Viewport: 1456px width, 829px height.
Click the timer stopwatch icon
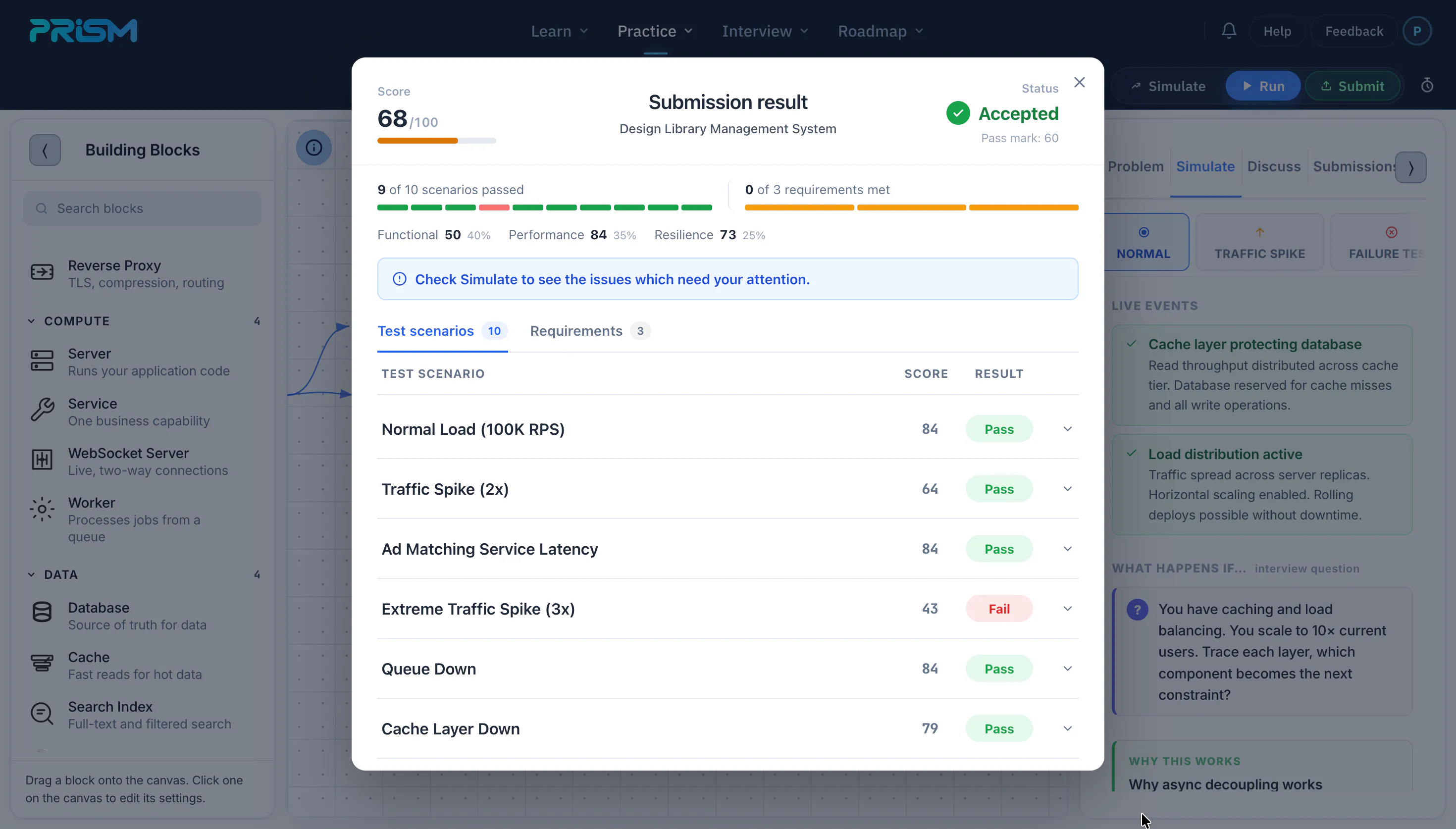1427,85
